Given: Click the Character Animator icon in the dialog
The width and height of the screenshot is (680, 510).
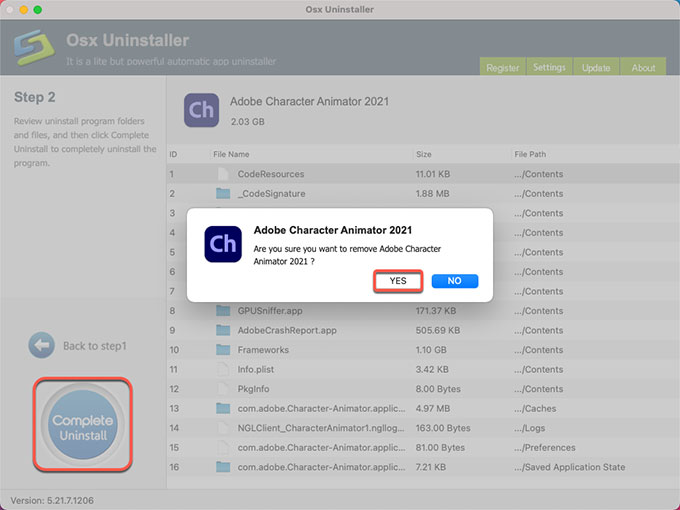Looking at the screenshot, I should click(x=223, y=244).
